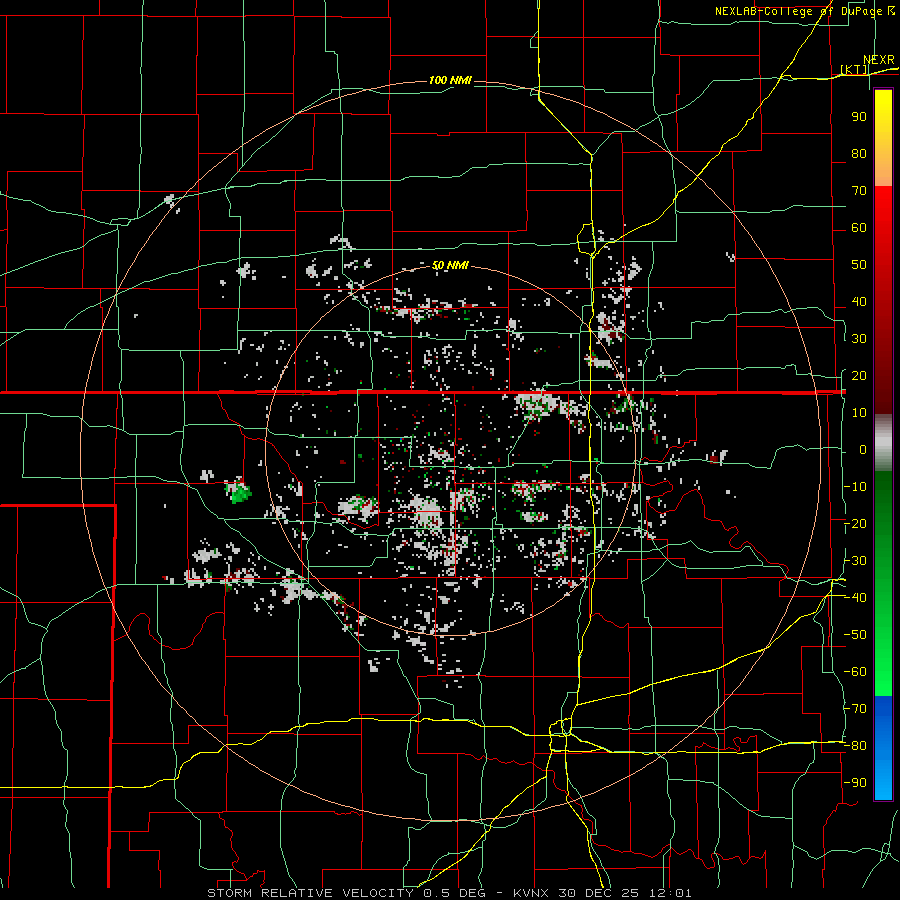This screenshot has width=900, height=900.
Task: Click the blue bottom segment of the colorbar
Action: tap(883, 747)
